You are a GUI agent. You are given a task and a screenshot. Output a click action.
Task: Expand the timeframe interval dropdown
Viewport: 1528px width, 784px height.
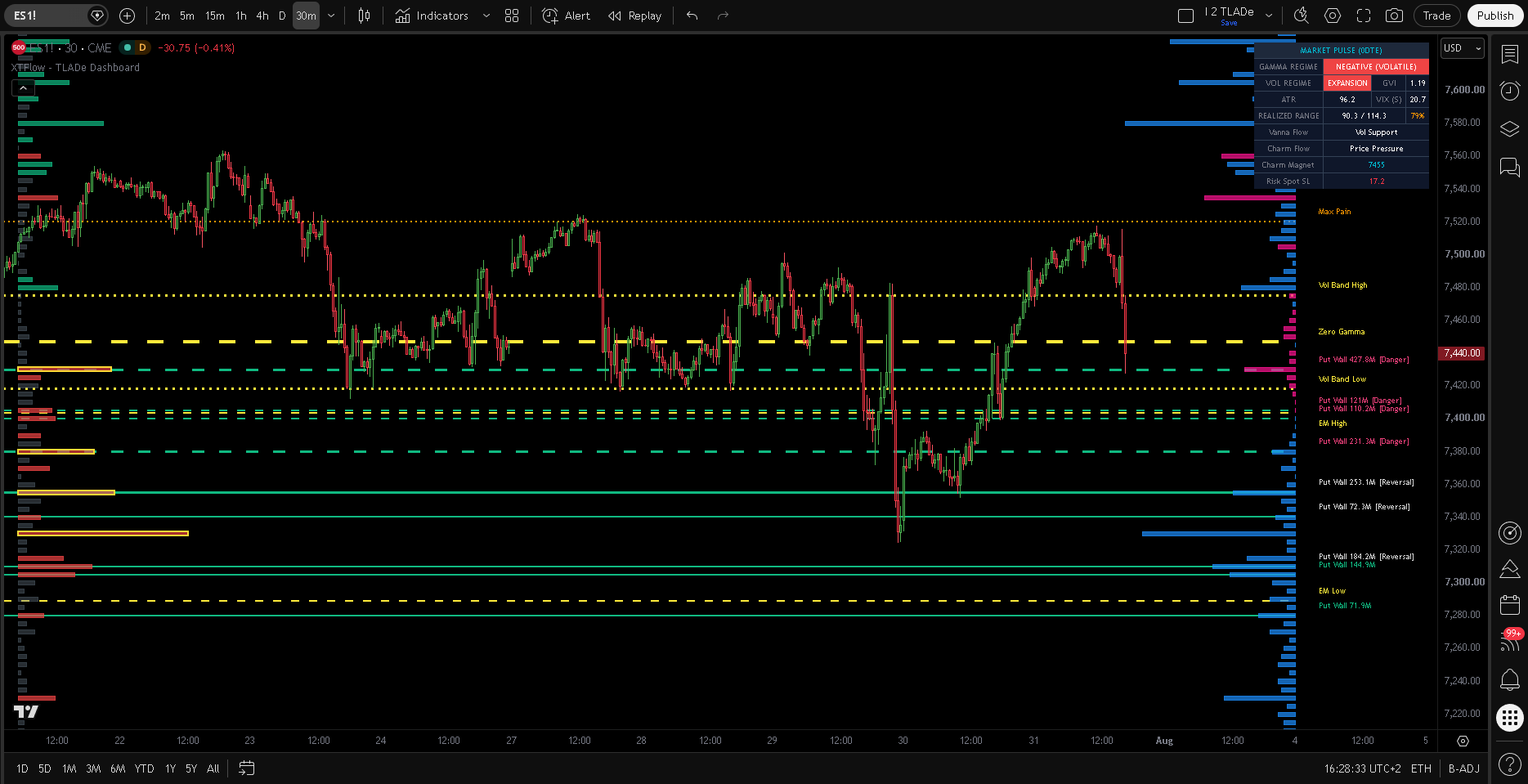(x=331, y=16)
